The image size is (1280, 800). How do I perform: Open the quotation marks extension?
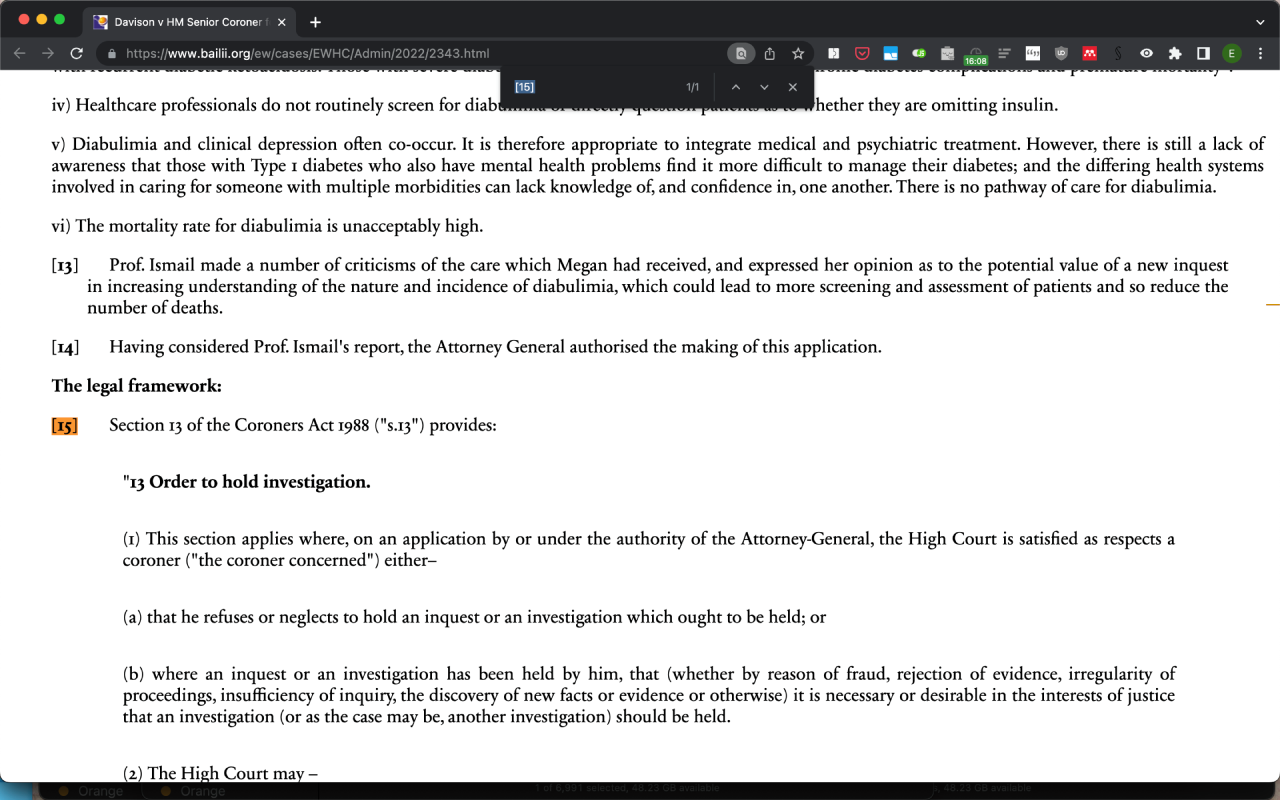[1033, 53]
